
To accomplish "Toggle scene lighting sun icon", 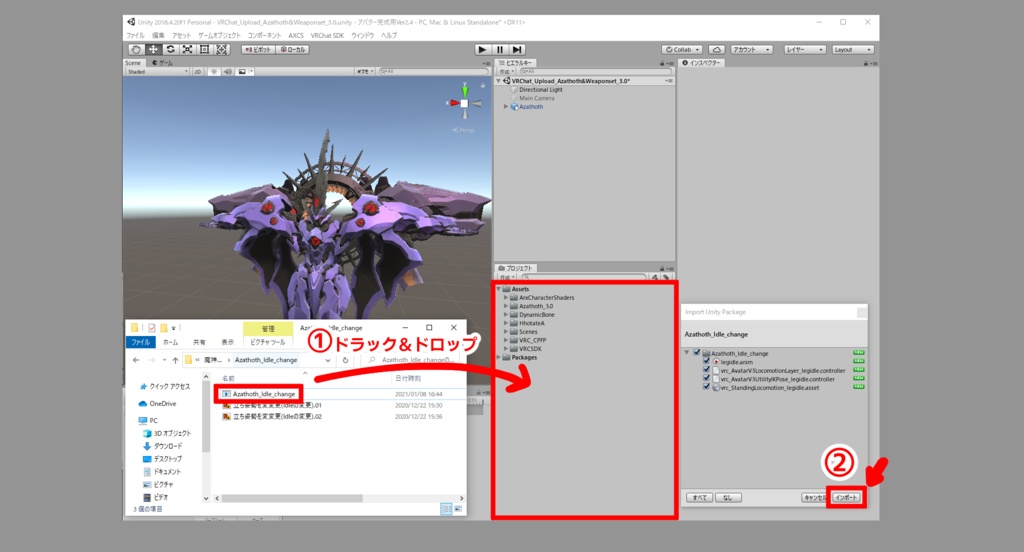I will [x=214, y=72].
